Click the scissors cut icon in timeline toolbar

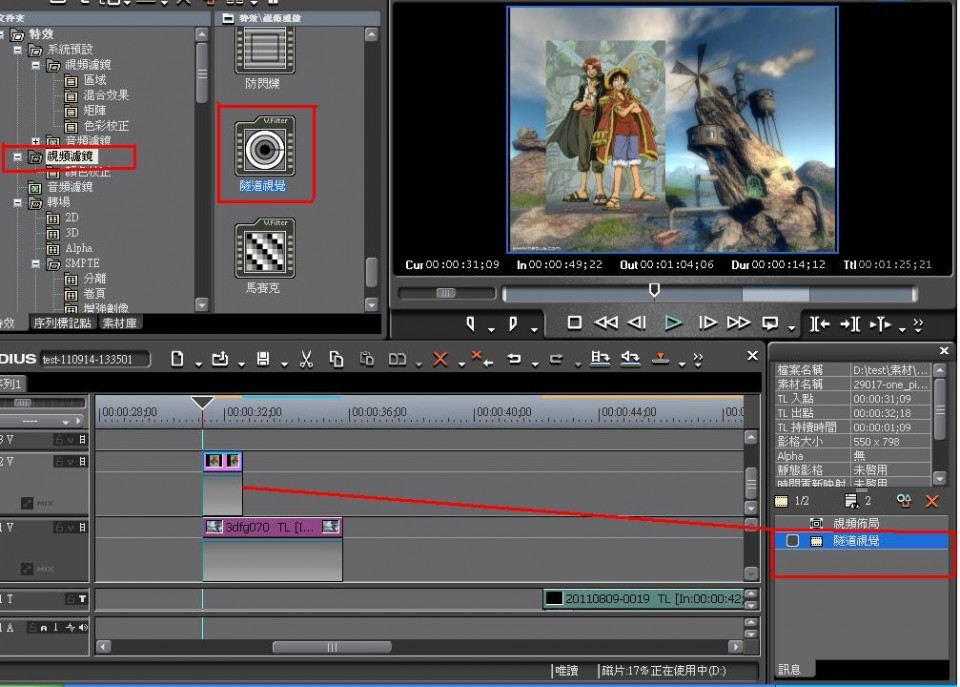pyautogui.click(x=306, y=359)
